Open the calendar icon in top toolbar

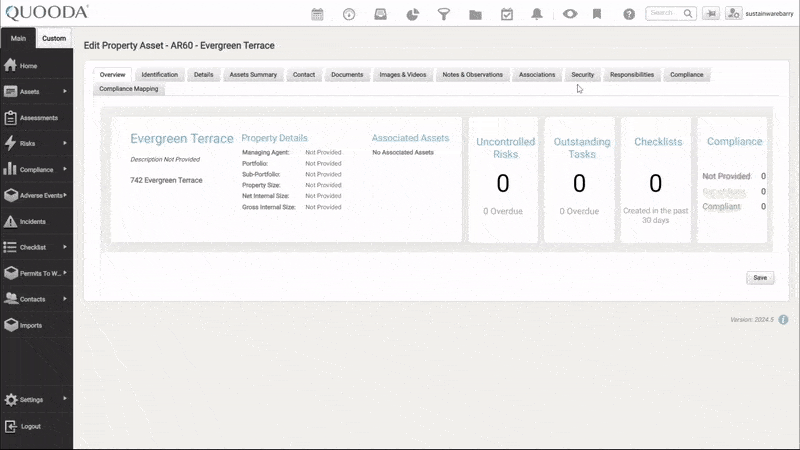[x=317, y=14]
